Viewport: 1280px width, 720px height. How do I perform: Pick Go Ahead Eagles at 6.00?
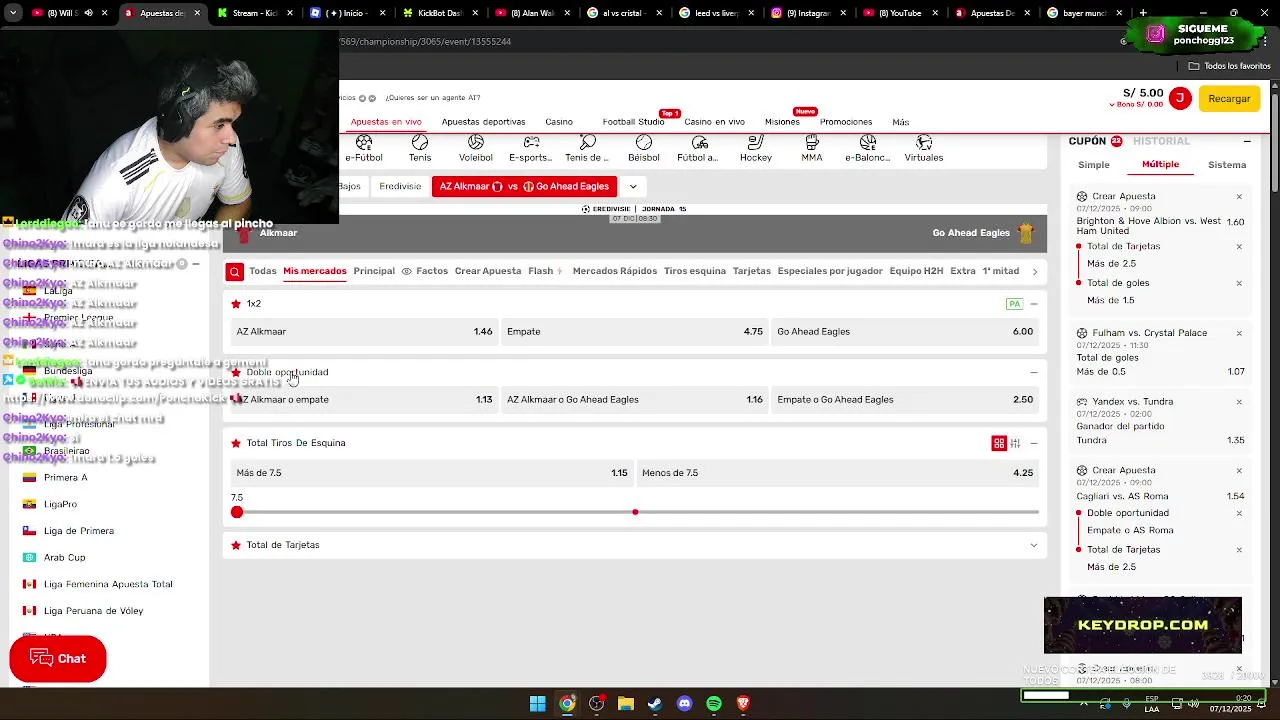(x=905, y=332)
